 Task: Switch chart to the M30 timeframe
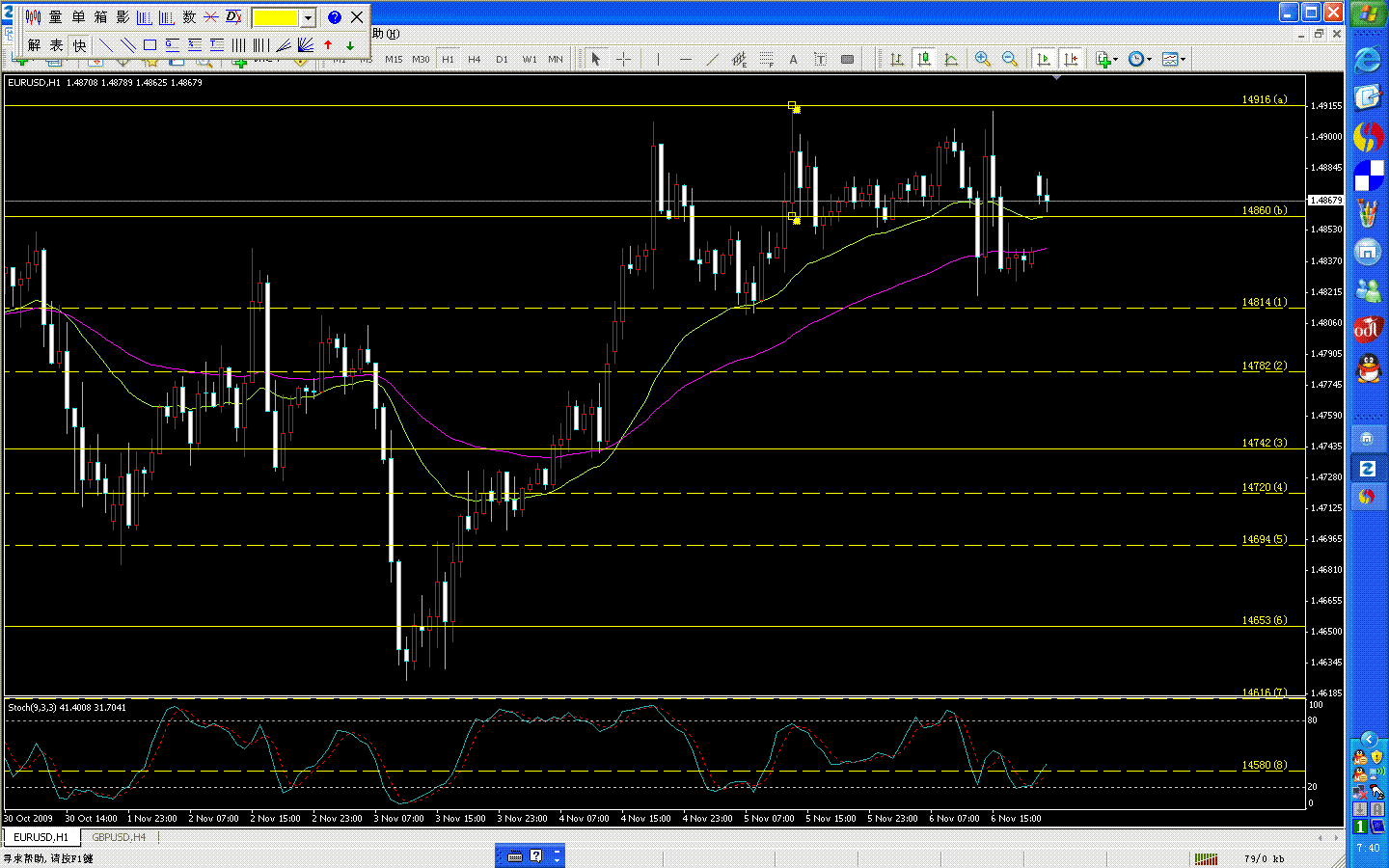click(x=421, y=60)
